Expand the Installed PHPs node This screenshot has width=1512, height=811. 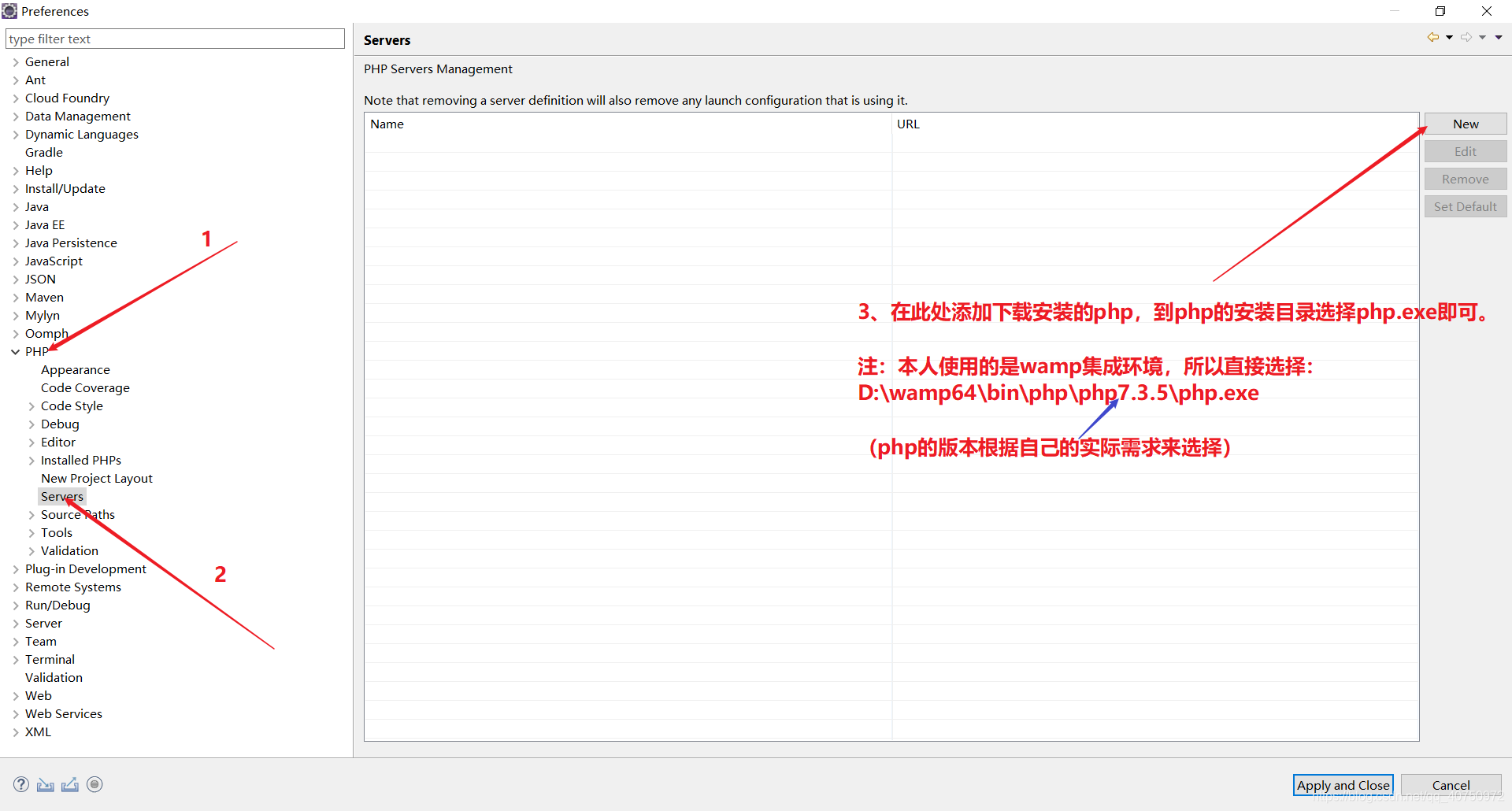[x=31, y=461]
